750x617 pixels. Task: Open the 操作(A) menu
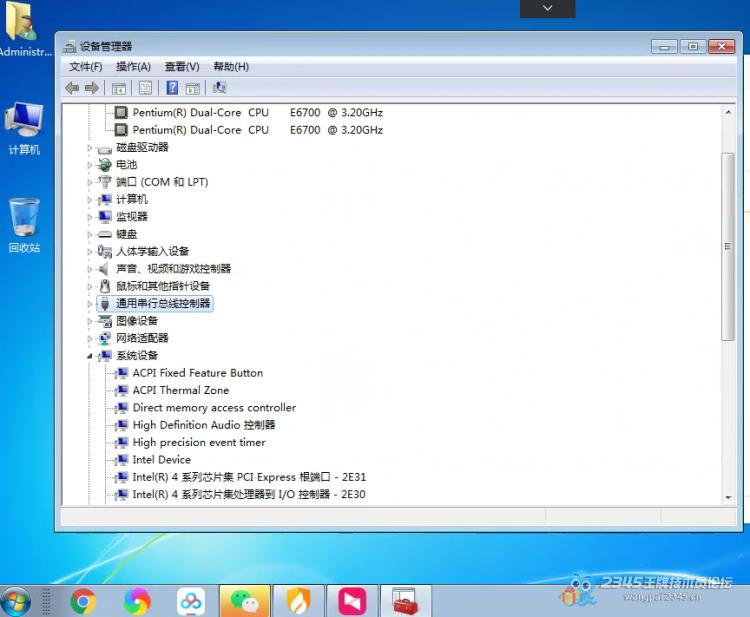pos(133,66)
